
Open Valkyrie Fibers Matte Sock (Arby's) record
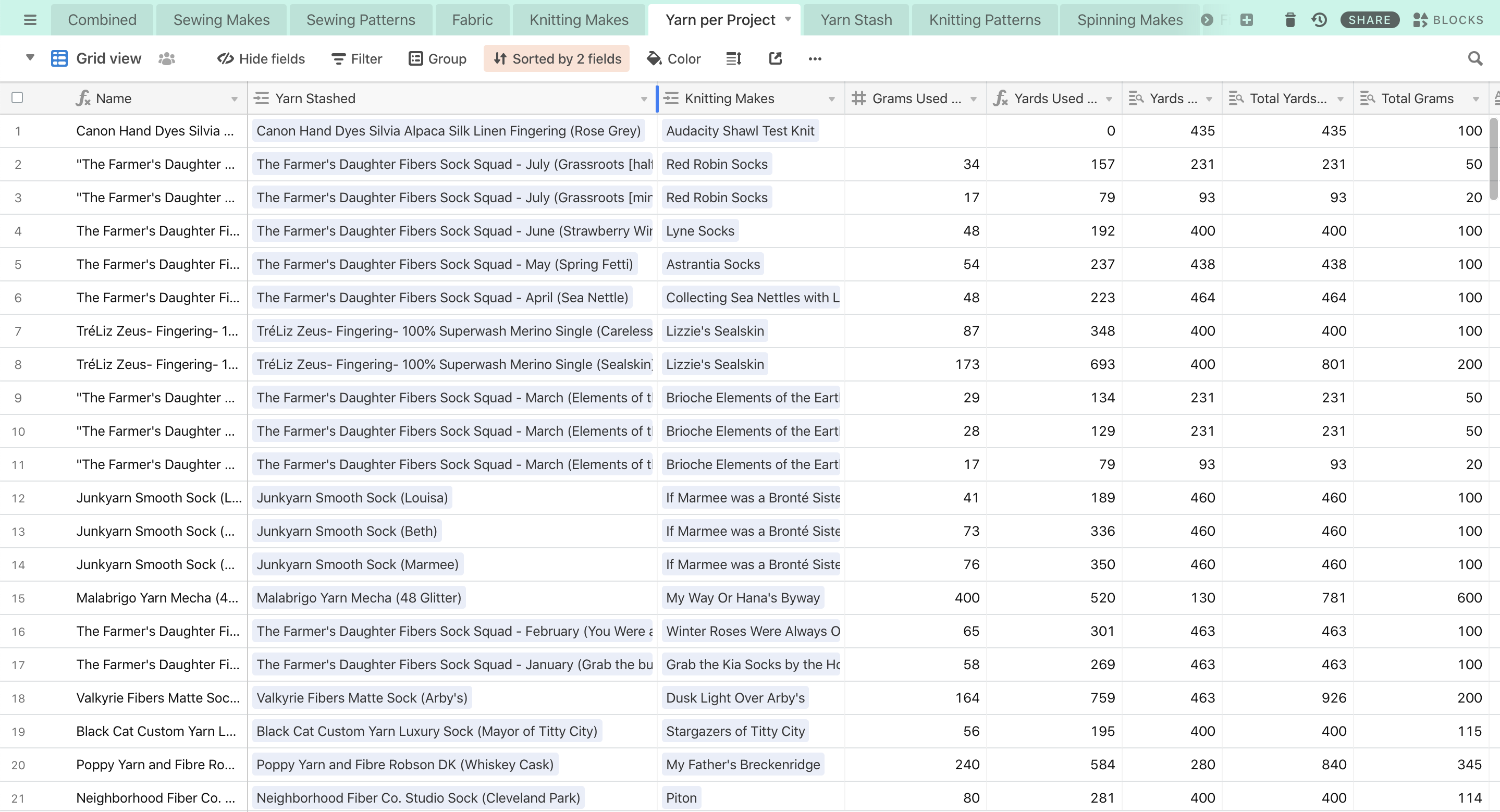362,697
